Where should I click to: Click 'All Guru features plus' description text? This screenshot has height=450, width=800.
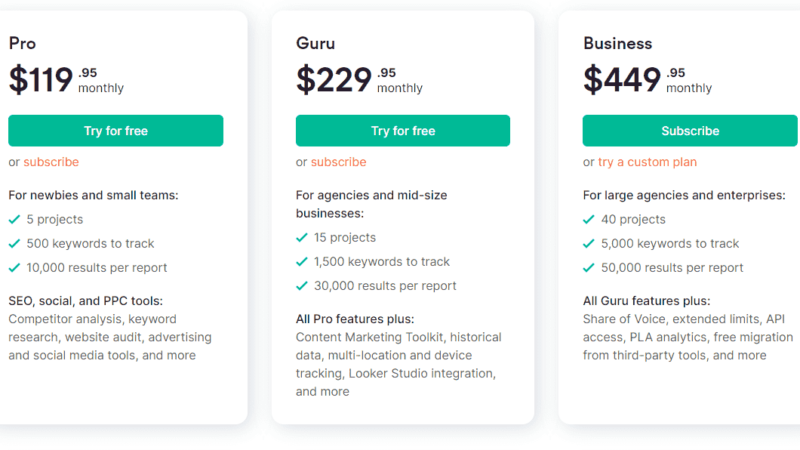646,301
